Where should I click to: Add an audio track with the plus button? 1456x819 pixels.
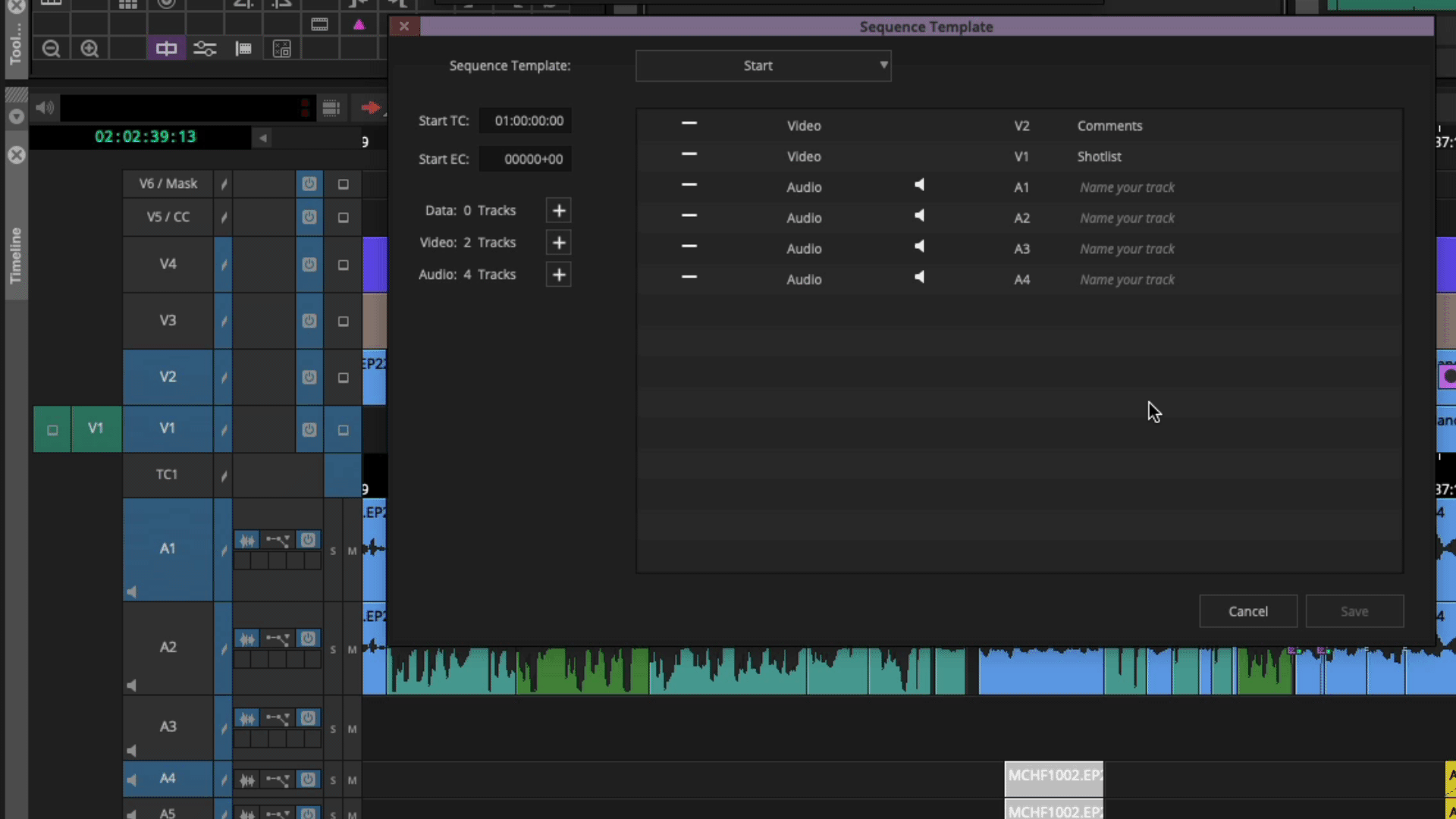point(559,275)
